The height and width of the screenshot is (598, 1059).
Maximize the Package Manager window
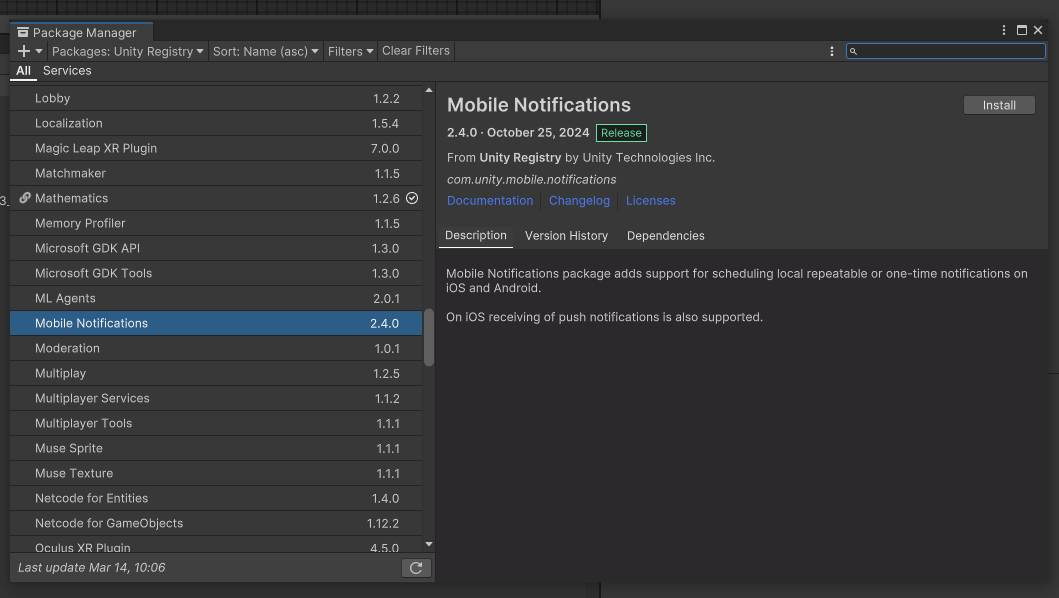[x=1022, y=30]
